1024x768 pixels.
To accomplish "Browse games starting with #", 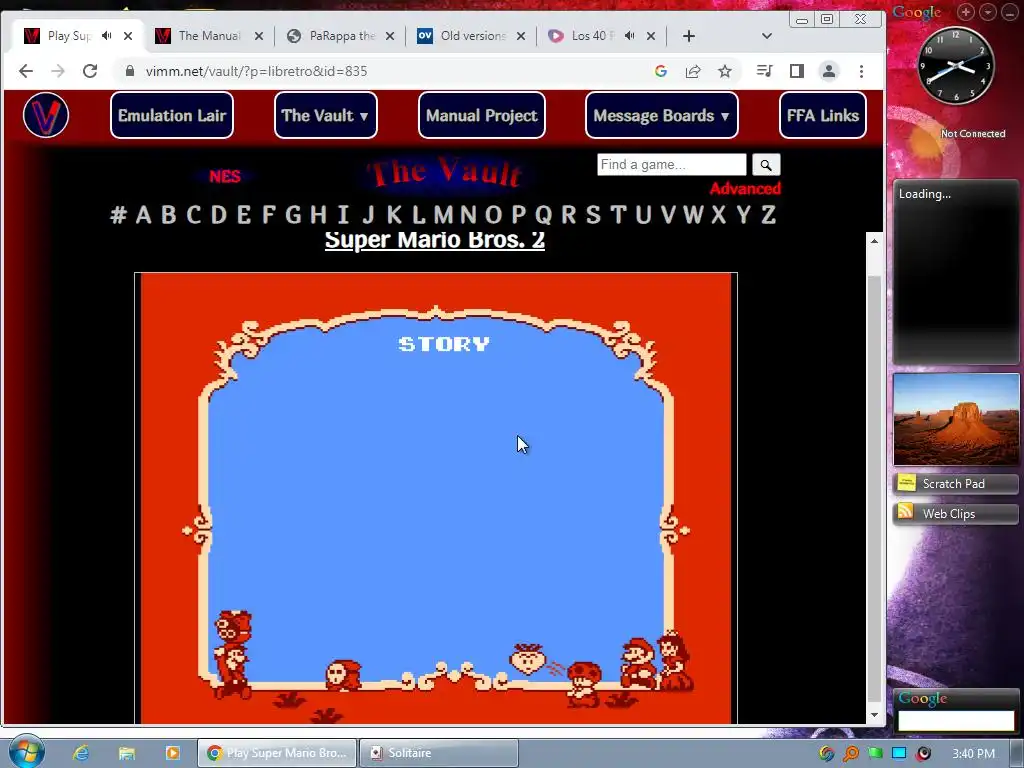I will coord(118,214).
